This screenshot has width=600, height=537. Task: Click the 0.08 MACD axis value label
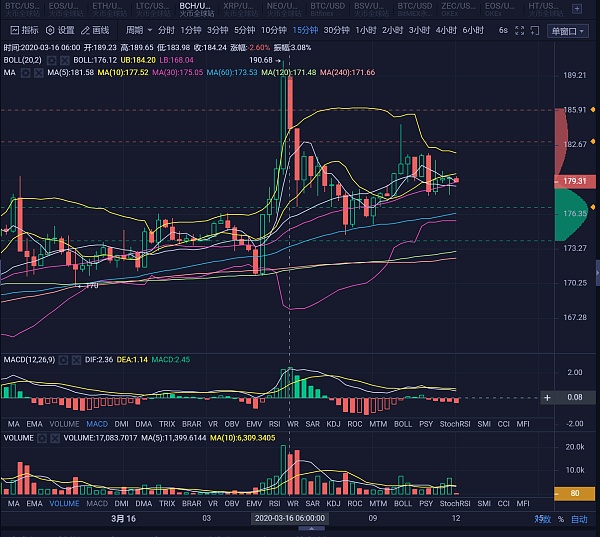click(x=575, y=397)
